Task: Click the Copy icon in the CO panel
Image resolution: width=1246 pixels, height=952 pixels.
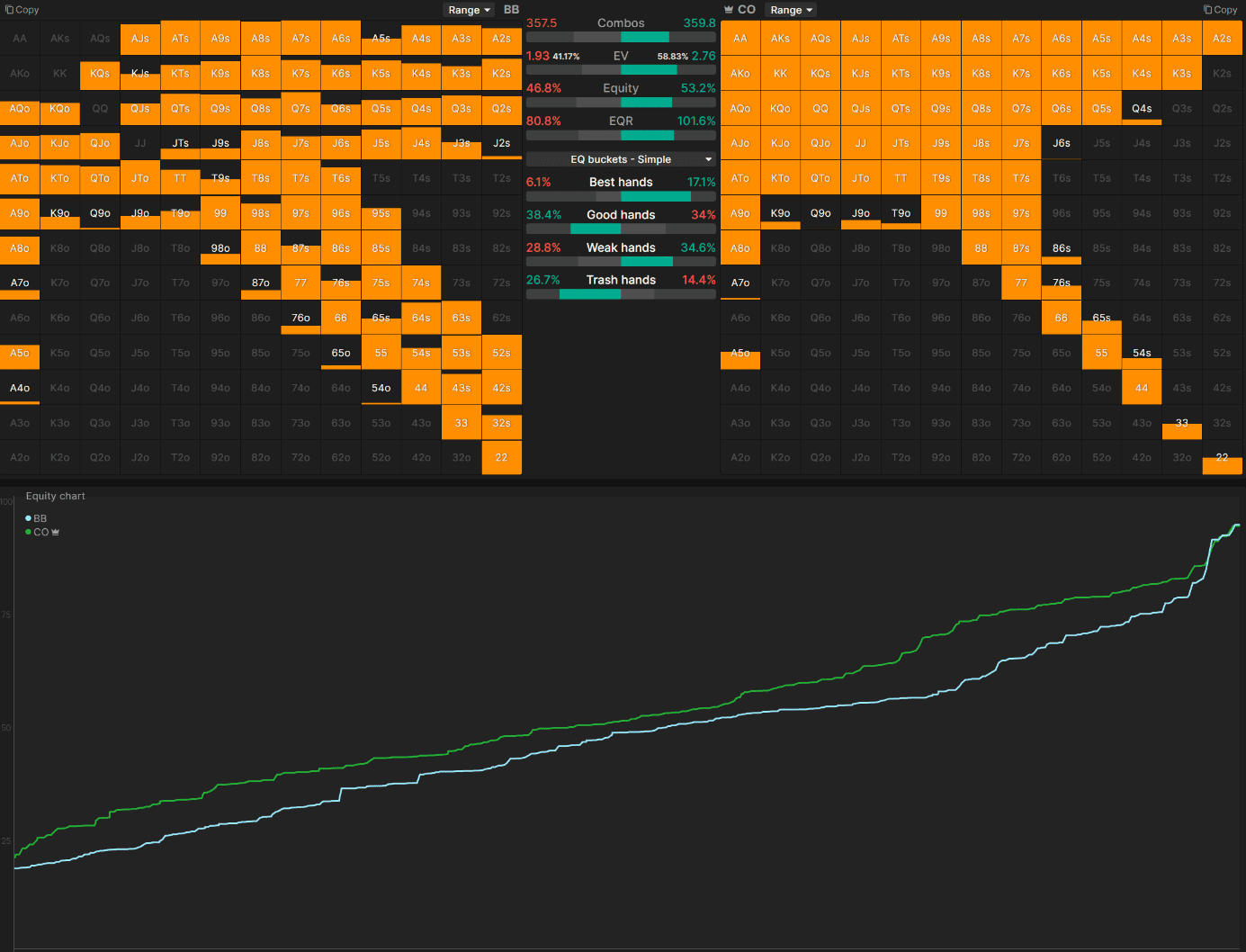Action: point(1208,10)
